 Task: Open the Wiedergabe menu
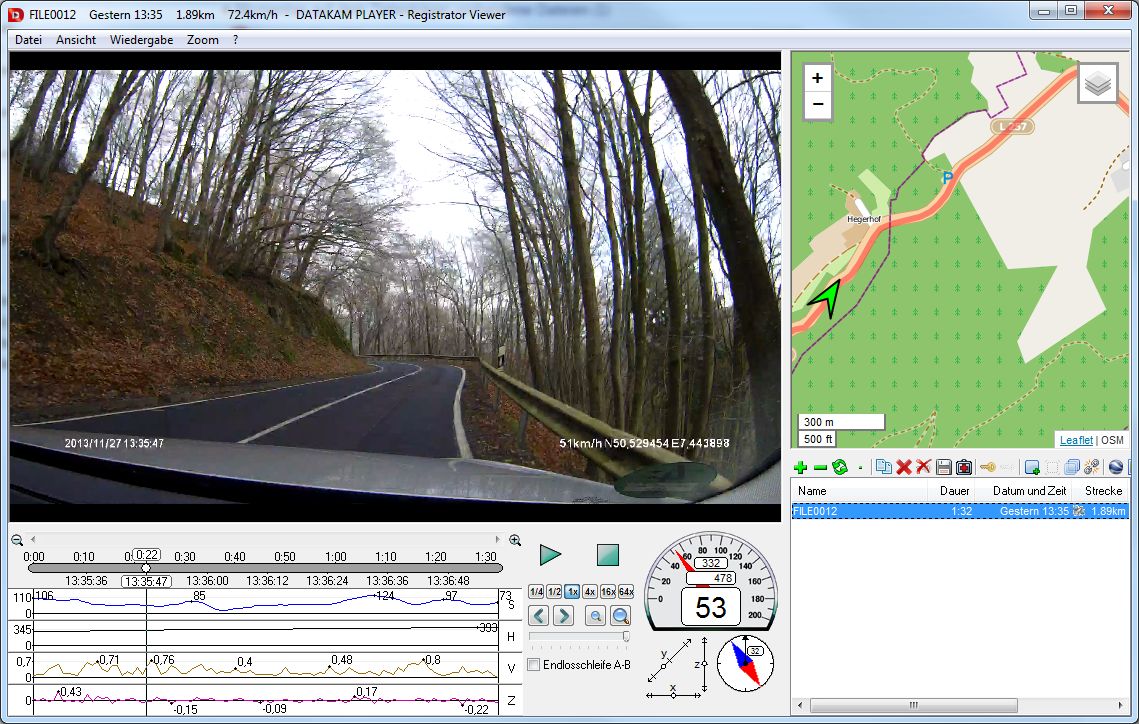141,40
